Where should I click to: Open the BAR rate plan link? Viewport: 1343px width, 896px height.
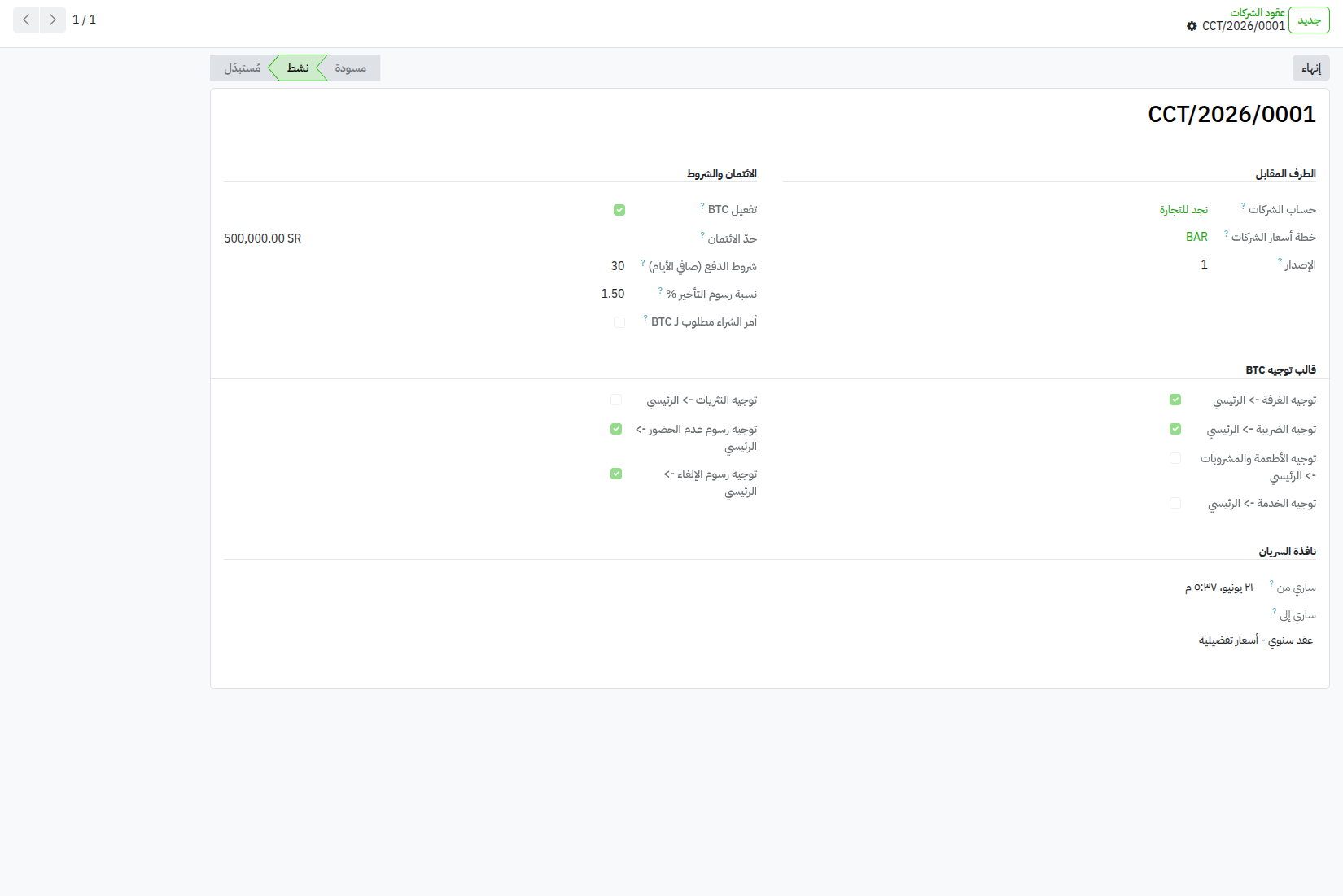[x=1196, y=237]
